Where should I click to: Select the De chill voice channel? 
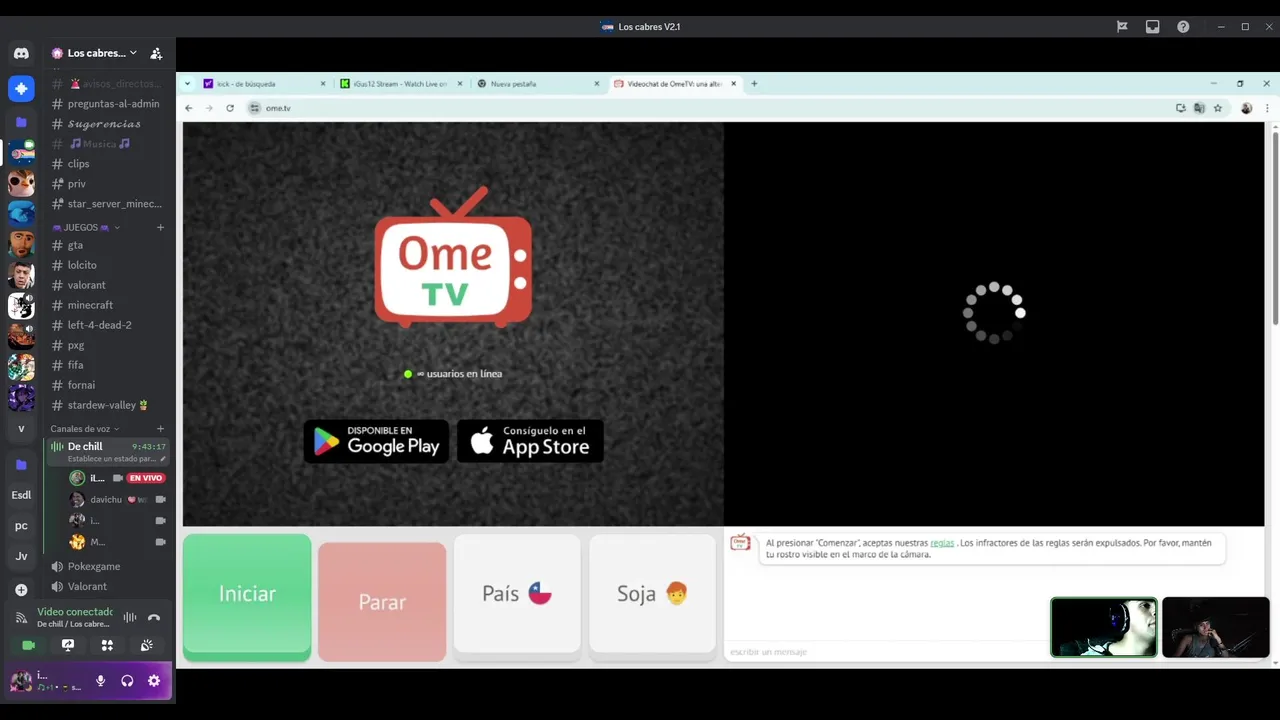pyautogui.click(x=108, y=451)
